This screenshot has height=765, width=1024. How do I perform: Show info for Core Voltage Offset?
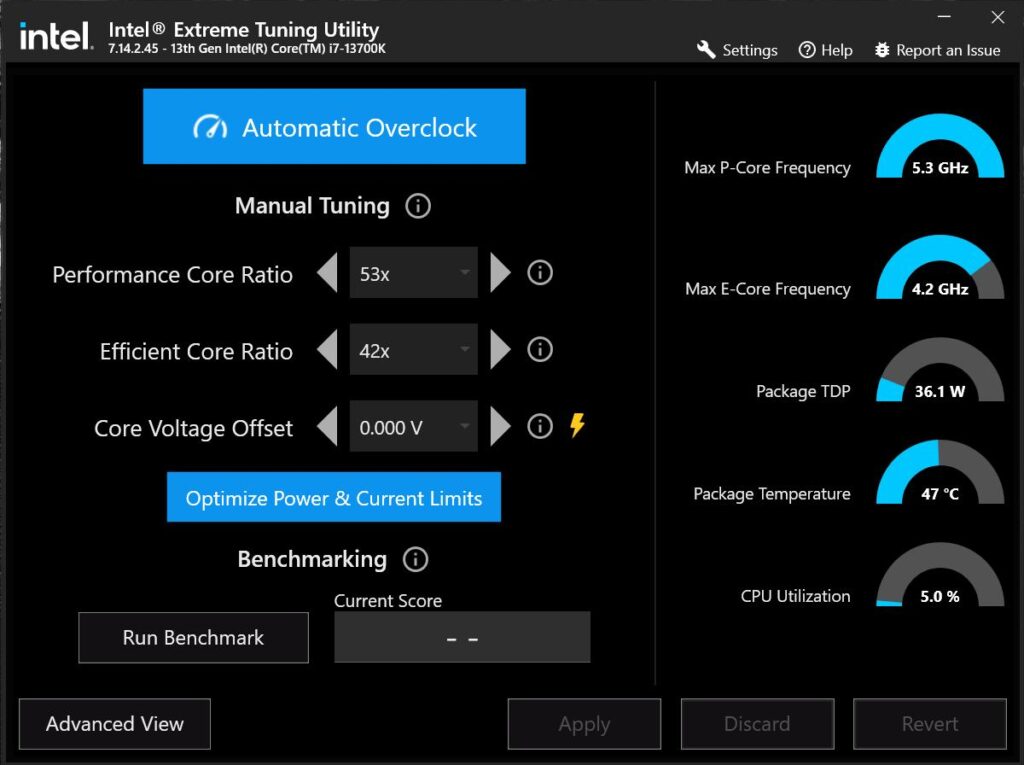539,427
